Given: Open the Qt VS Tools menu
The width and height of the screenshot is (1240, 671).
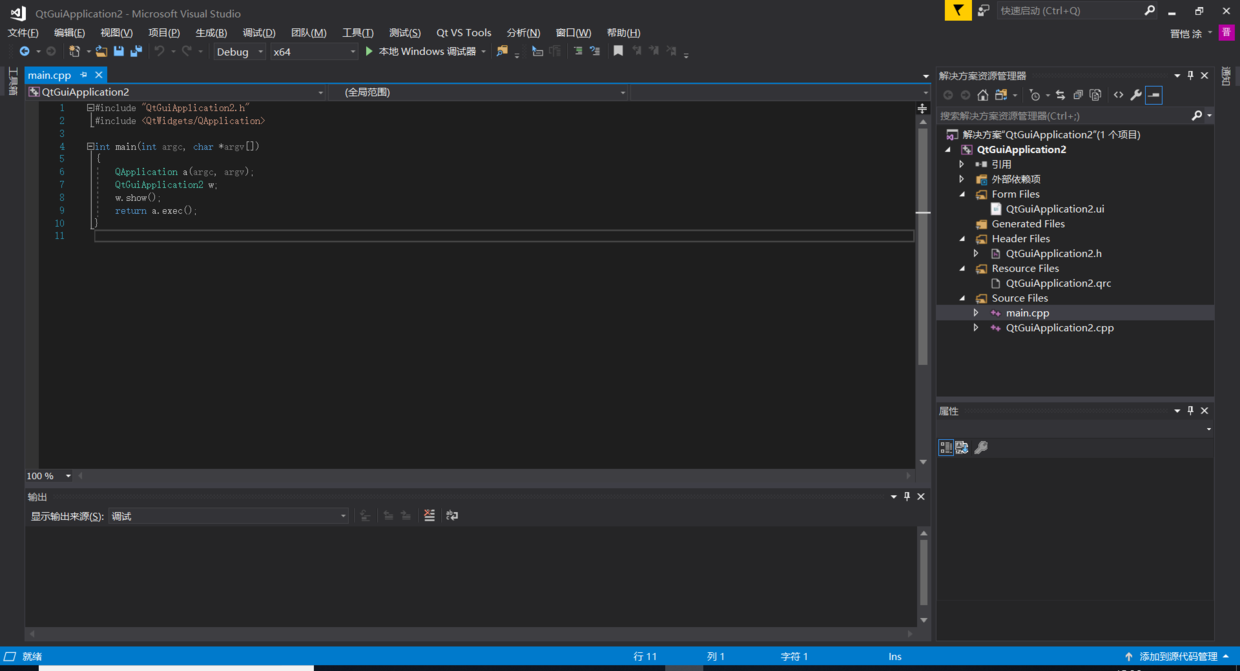Looking at the screenshot, I should click(x=464, y=33).
